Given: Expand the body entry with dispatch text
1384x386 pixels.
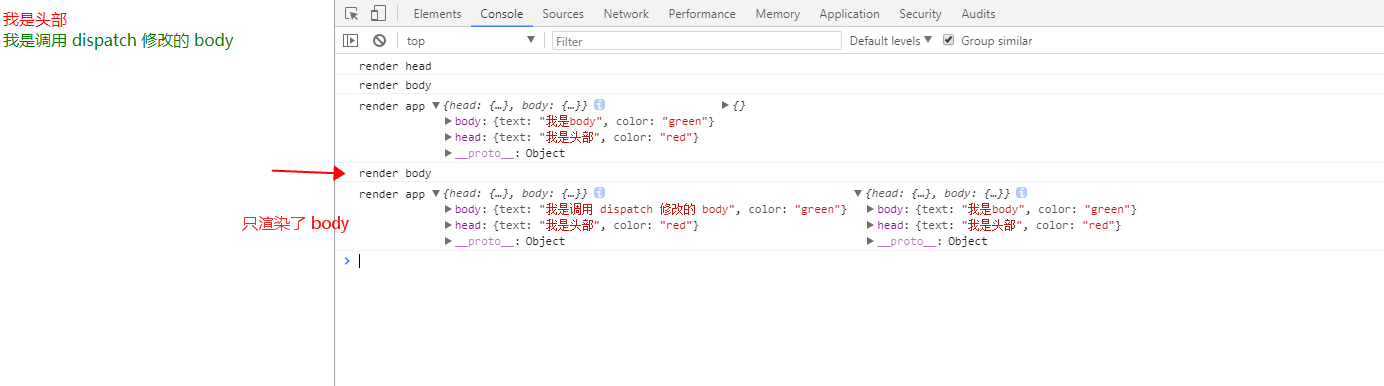Looking at the screenshot, I should coord(449,209).
